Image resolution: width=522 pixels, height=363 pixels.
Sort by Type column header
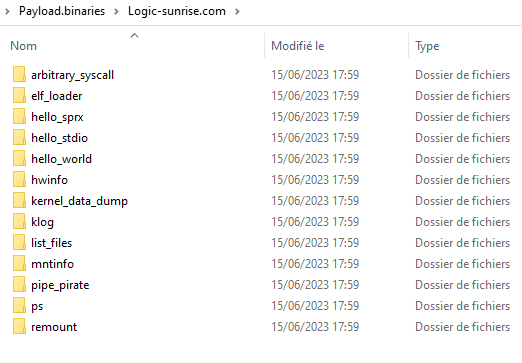click(427, 46)
